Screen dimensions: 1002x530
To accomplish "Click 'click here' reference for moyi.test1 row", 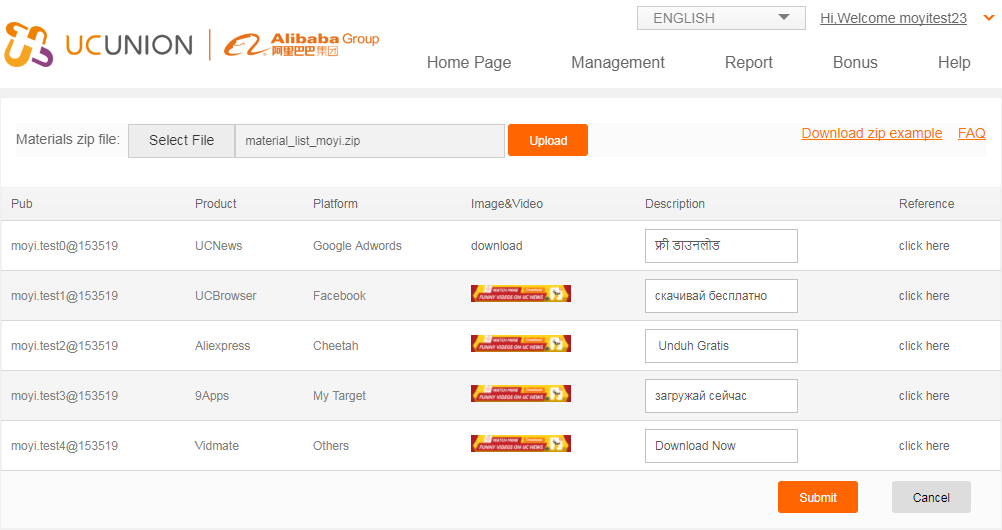I will 924,295.
